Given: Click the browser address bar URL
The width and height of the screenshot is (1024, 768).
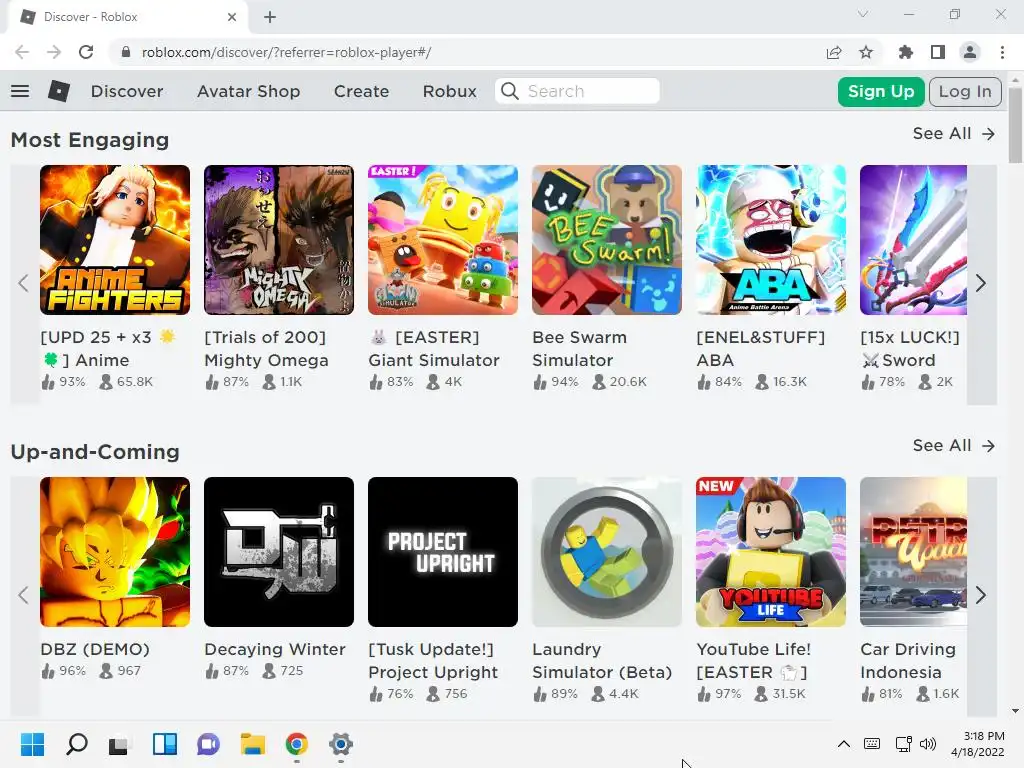Looking at the screenshot, I should coord(286,52).
